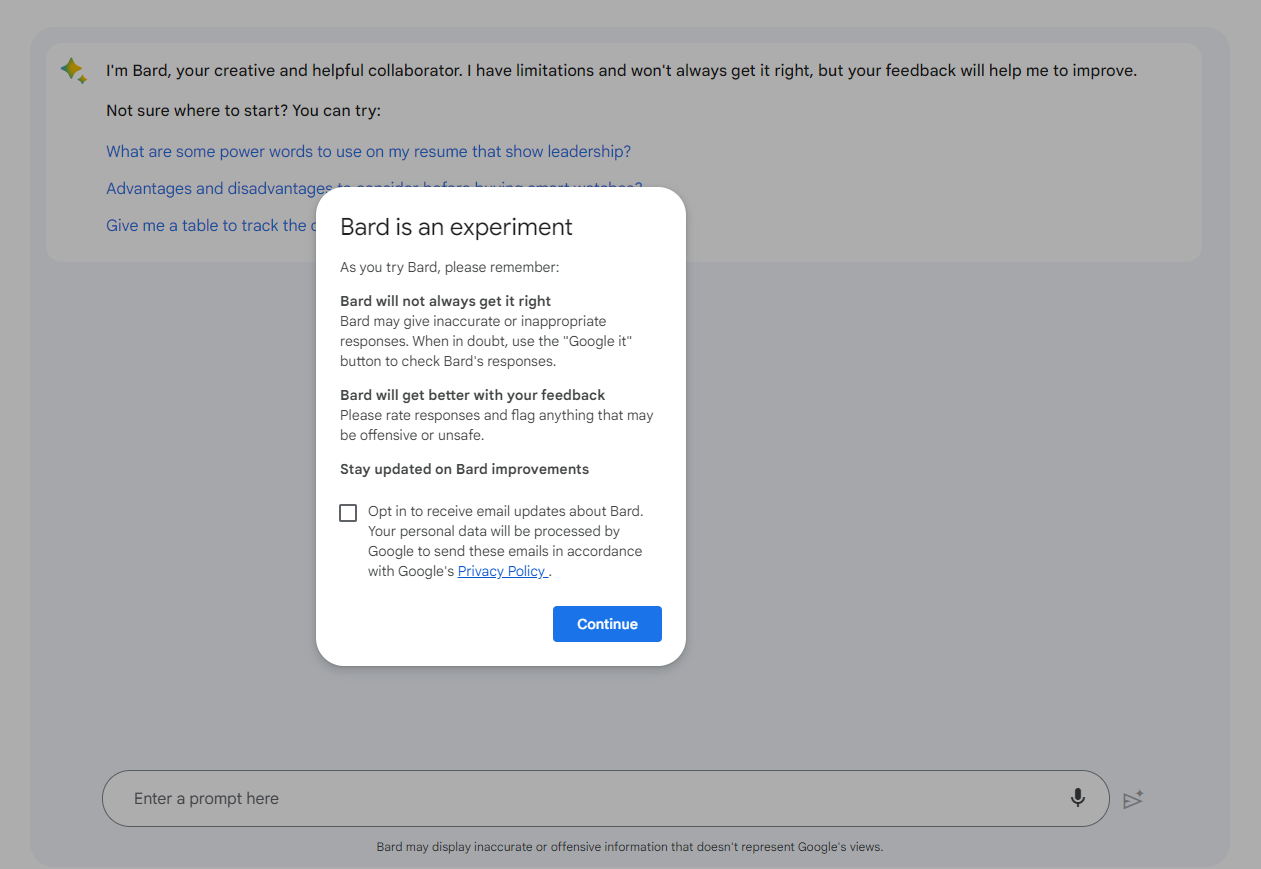The width and height of the screenshot is (1261, 869).
Task: Click 'Bard will get better with your feedback' text
Action: point(472,395)
